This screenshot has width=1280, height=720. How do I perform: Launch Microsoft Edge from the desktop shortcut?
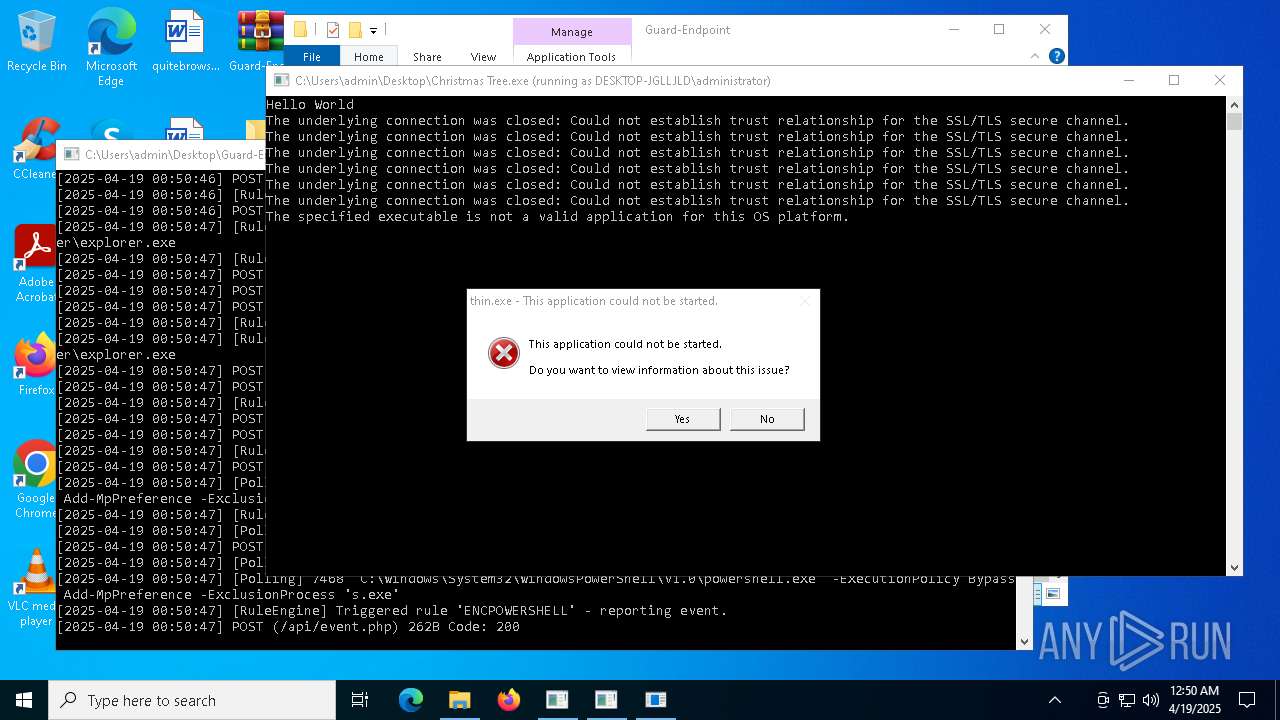coord(111,47)
